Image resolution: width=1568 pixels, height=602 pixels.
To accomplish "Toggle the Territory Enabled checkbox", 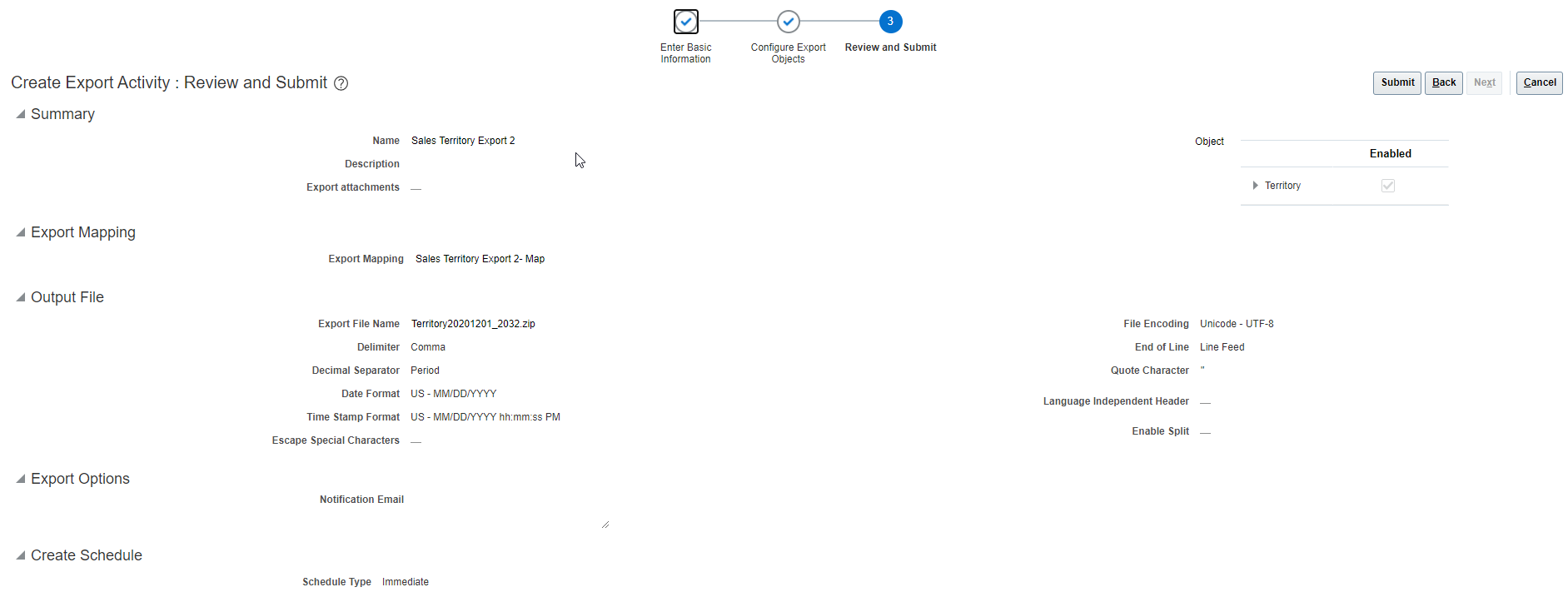I will (1388, 186).
